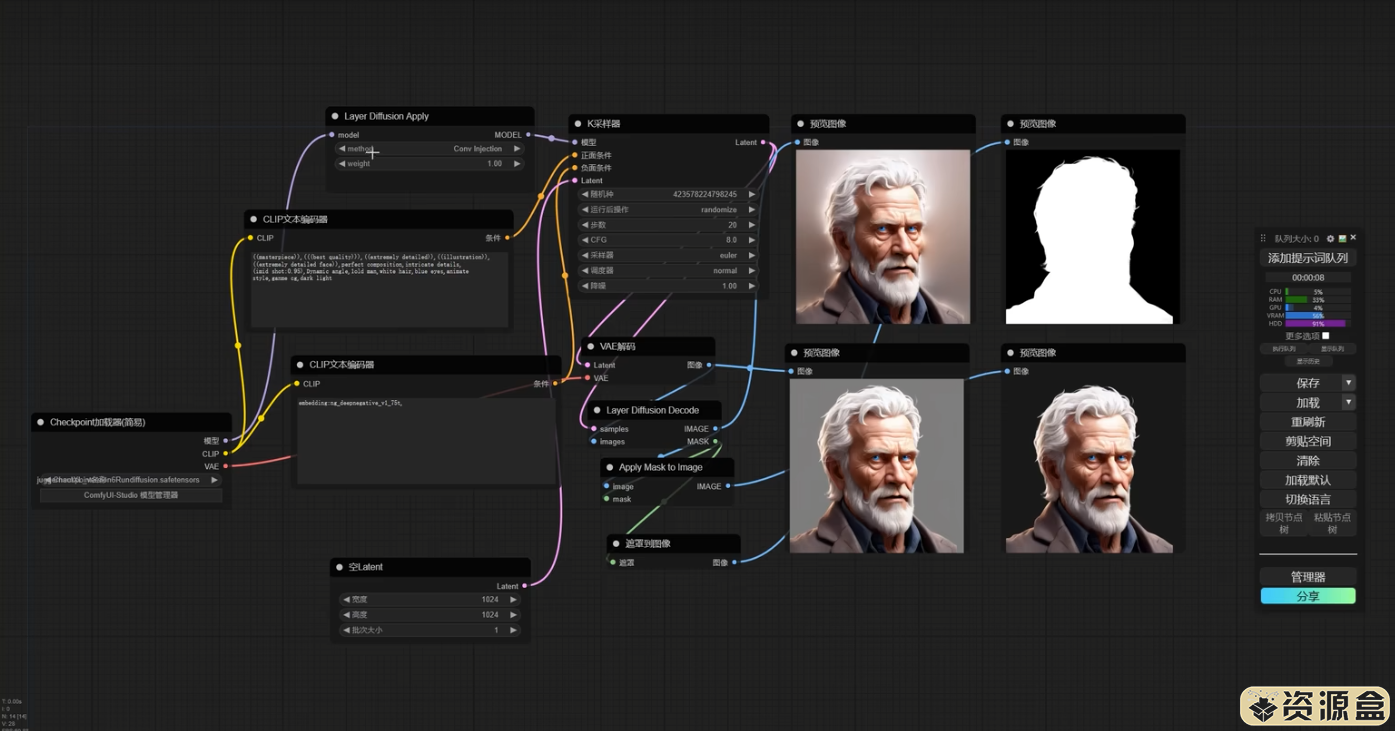Increase 批次大小 with its right arrow

pos(513,631)
